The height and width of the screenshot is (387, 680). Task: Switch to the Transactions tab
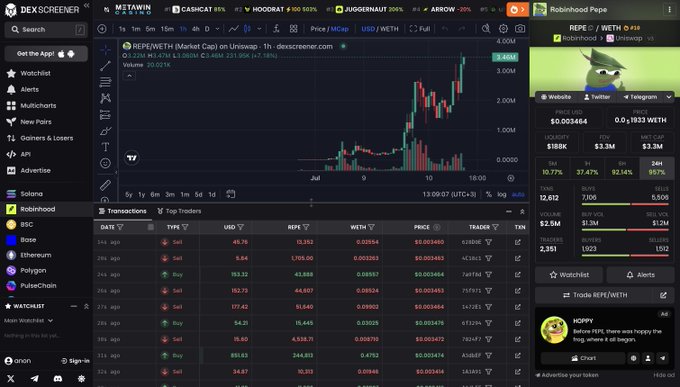coord(123,211)
